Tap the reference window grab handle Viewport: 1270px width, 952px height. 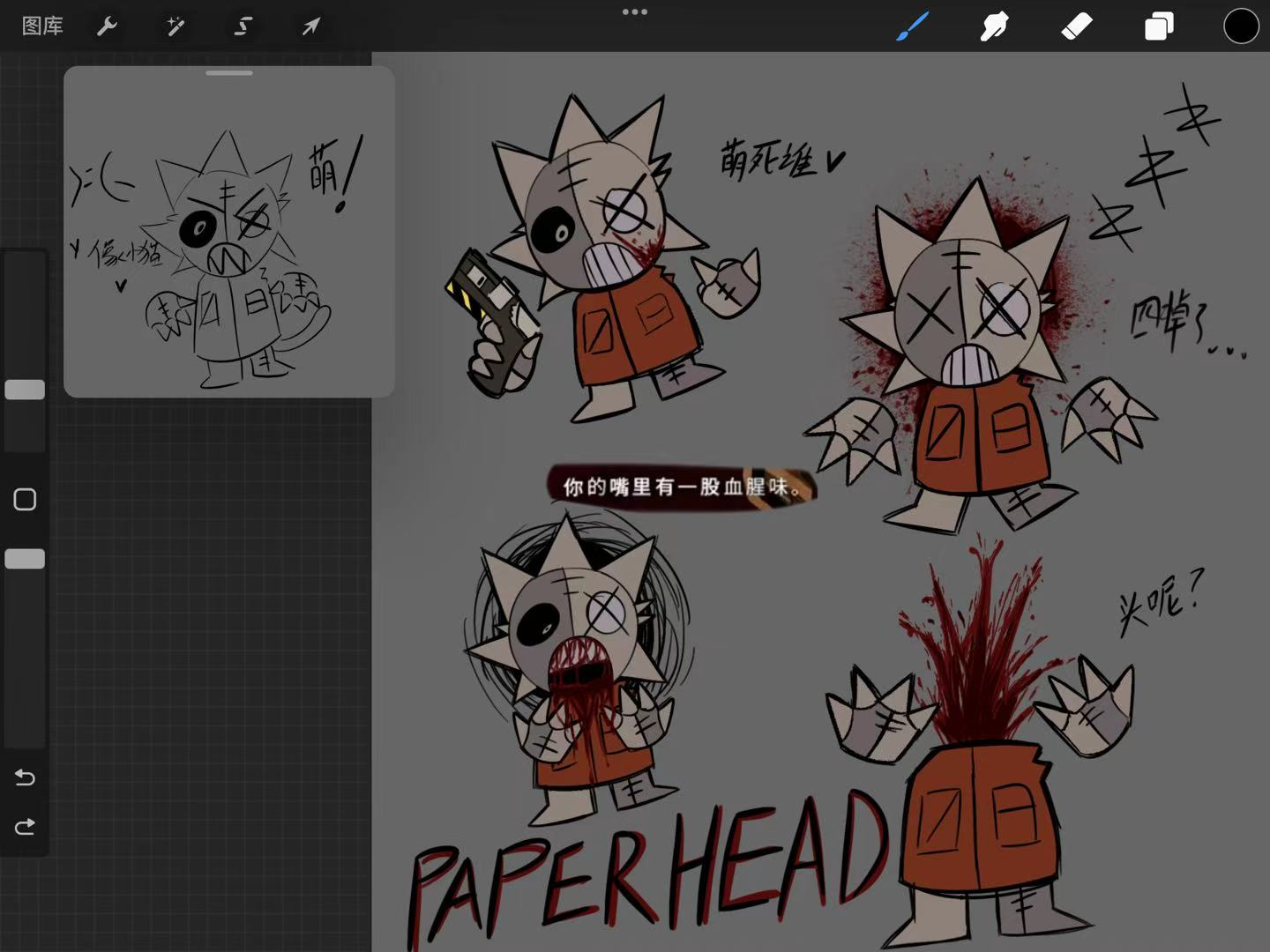click(x=229, y=73)
